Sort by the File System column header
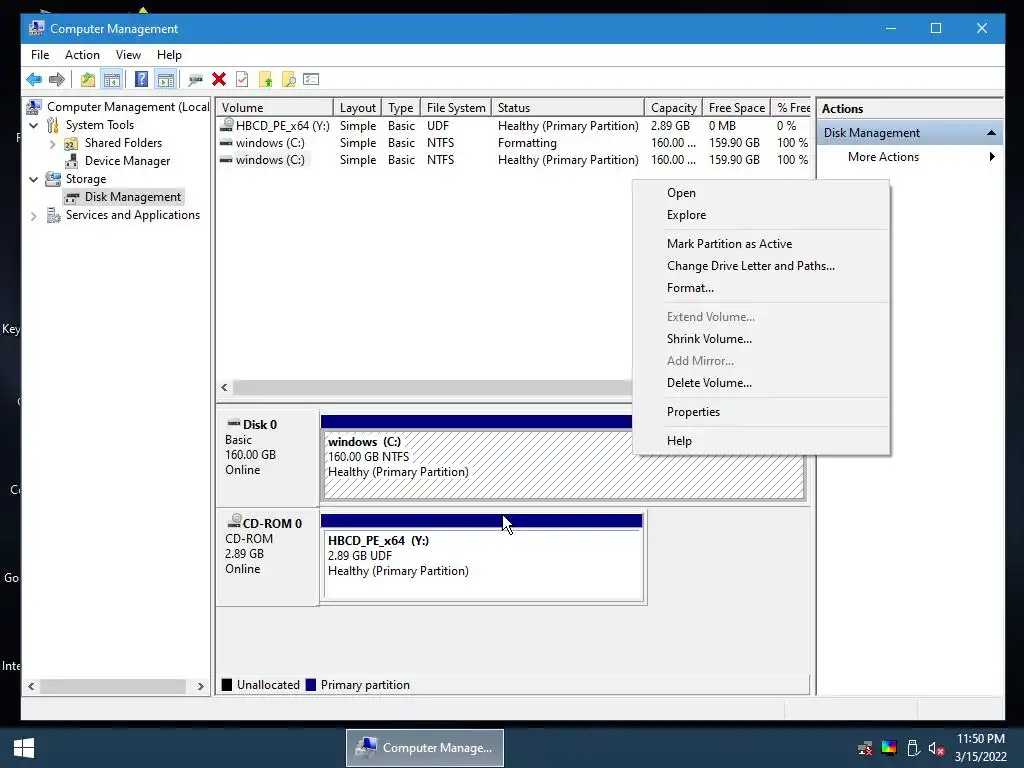Viewport: 1024px width, 768px height. click(456, 108)
